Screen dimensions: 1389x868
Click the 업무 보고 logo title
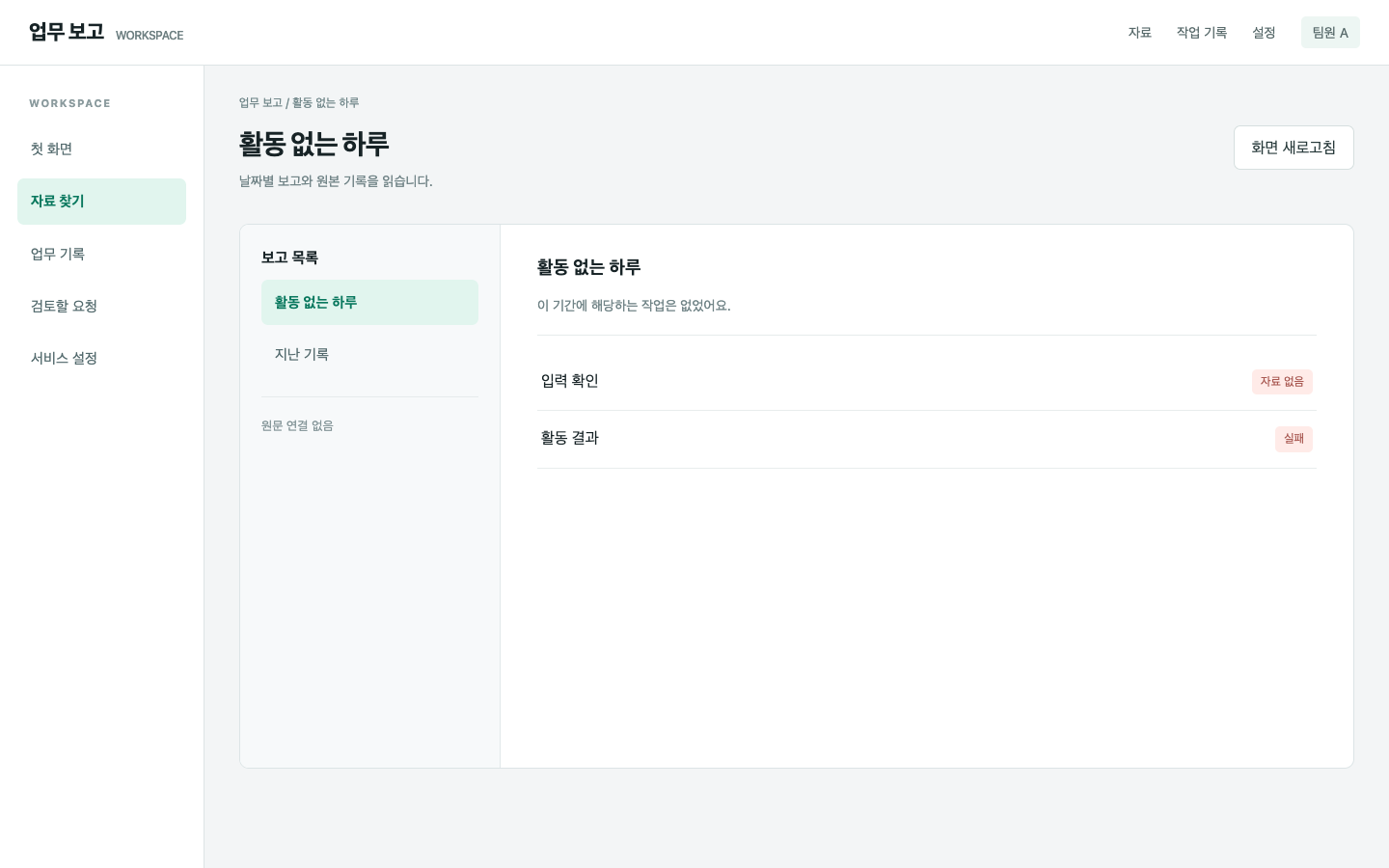[x=67, y=32]
